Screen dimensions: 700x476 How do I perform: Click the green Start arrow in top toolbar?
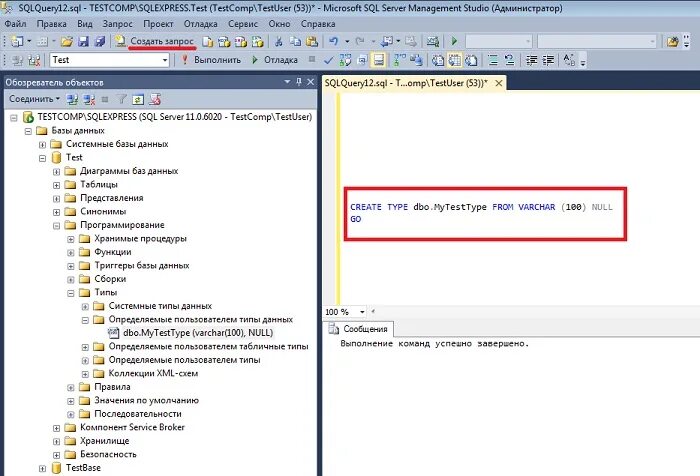(x=454, y=42)
